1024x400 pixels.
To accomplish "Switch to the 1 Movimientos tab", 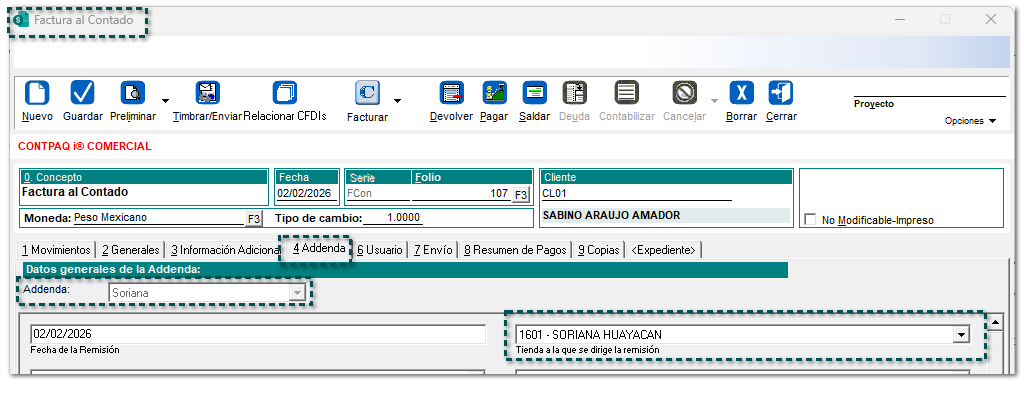I will click(56, 250).
